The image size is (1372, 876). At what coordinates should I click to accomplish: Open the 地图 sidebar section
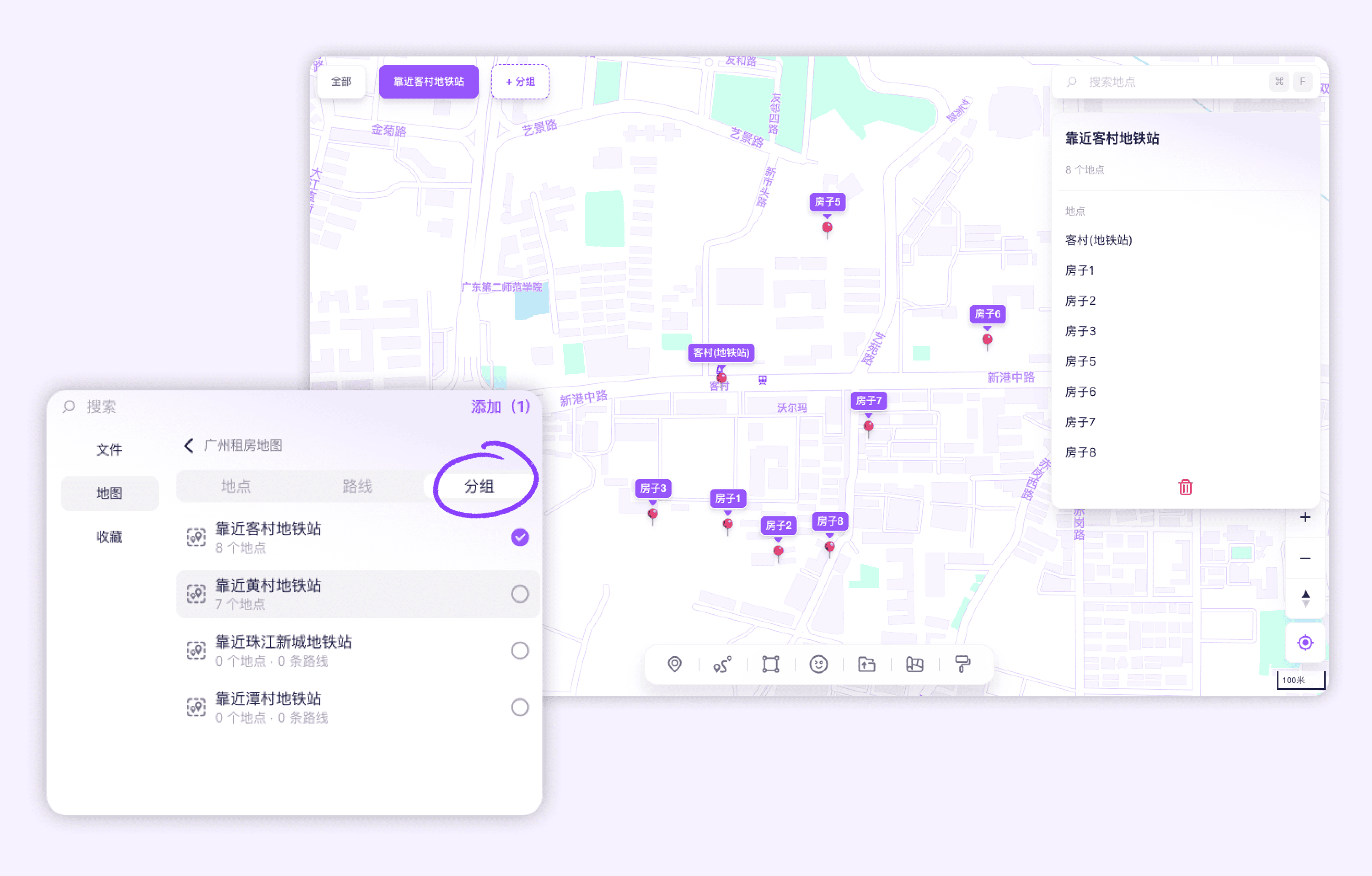(110, 493)
